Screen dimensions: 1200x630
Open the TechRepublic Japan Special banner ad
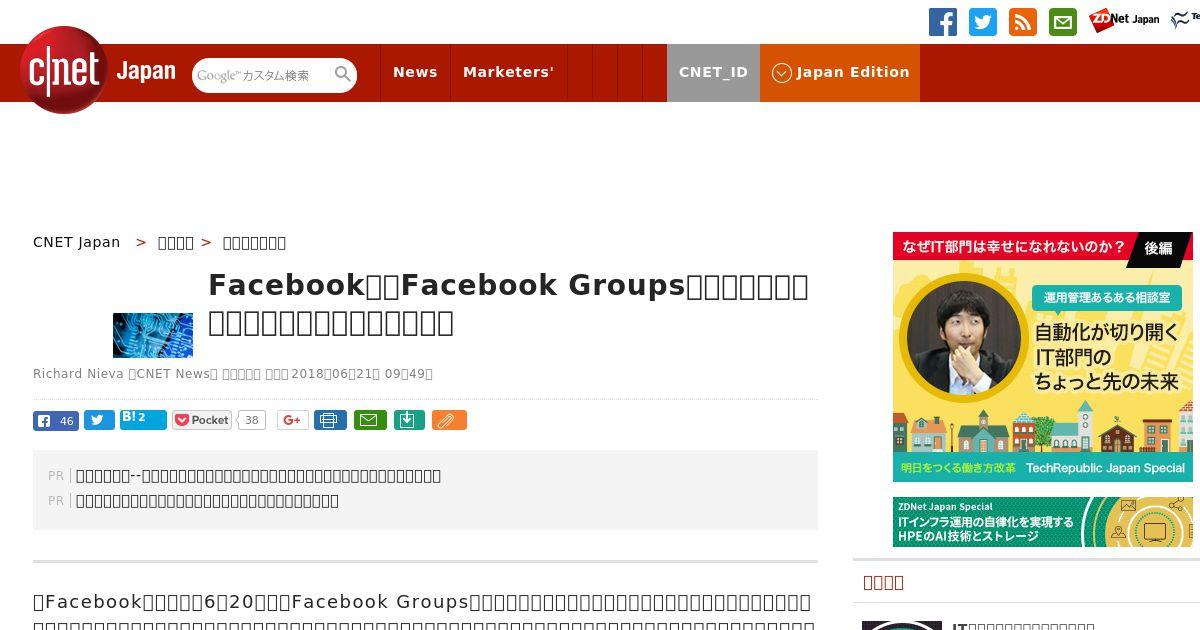tap(1043, 357)
